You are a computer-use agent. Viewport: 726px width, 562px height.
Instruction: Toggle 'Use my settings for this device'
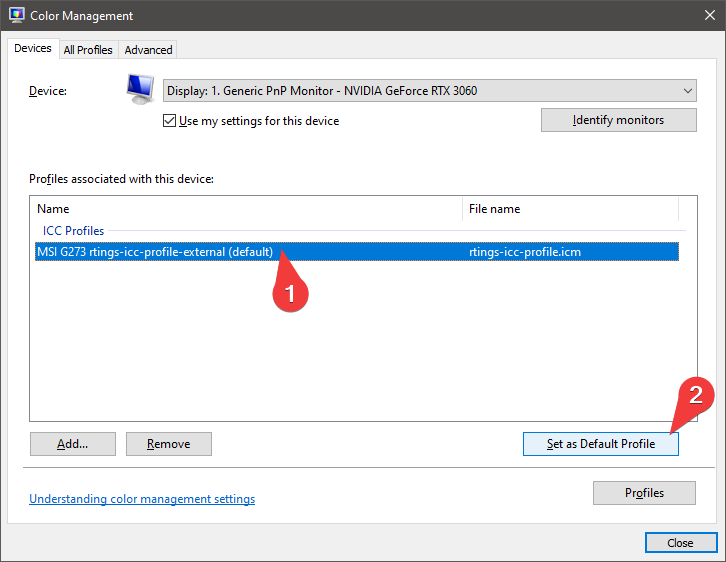(x=170, y=121)
